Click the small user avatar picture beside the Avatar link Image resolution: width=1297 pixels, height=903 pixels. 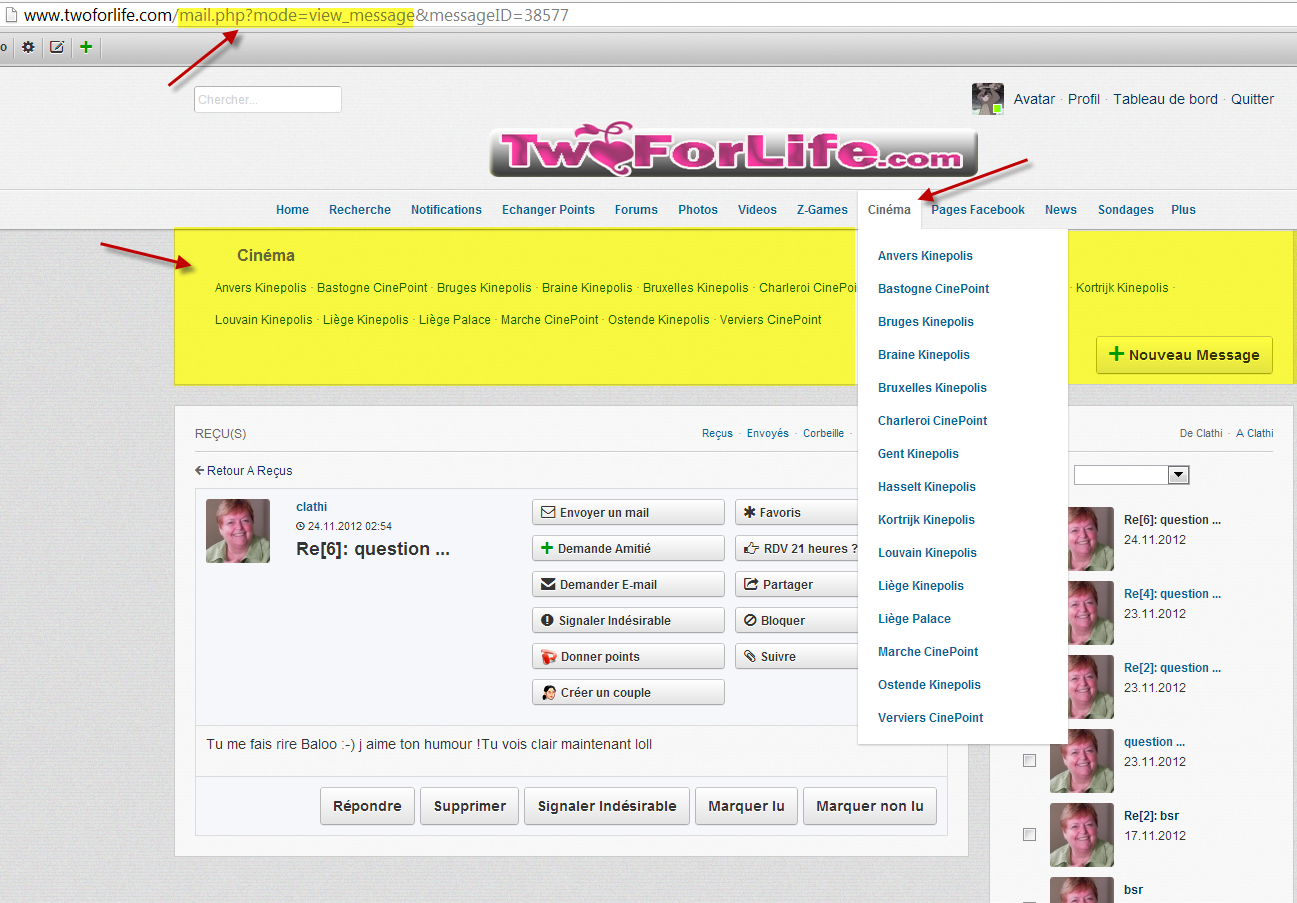(x=988, y=99)
